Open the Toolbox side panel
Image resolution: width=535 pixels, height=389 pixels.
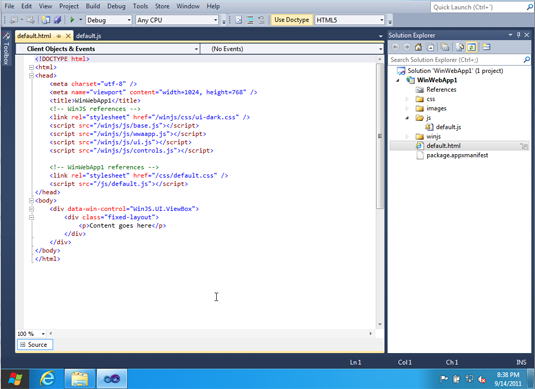(6, 48)
